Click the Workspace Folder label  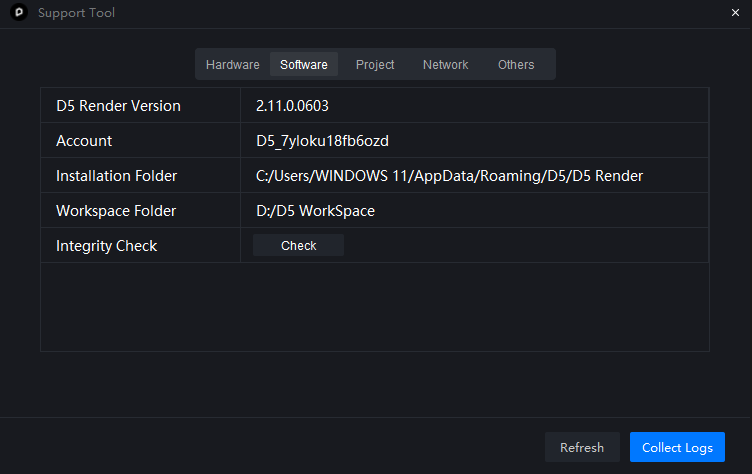pyautogui.click(x=116, y=211)
